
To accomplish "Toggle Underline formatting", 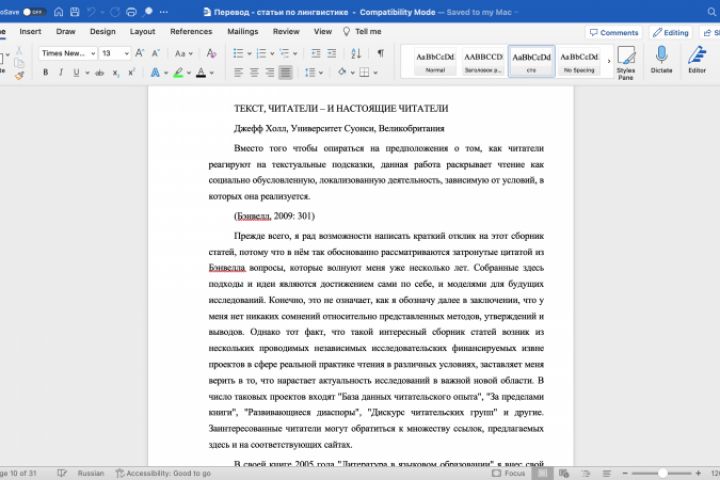I will (76, 73).
